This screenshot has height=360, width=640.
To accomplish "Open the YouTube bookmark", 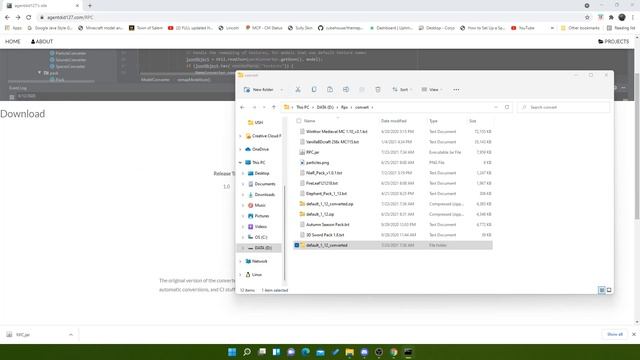I will [522, 28].
